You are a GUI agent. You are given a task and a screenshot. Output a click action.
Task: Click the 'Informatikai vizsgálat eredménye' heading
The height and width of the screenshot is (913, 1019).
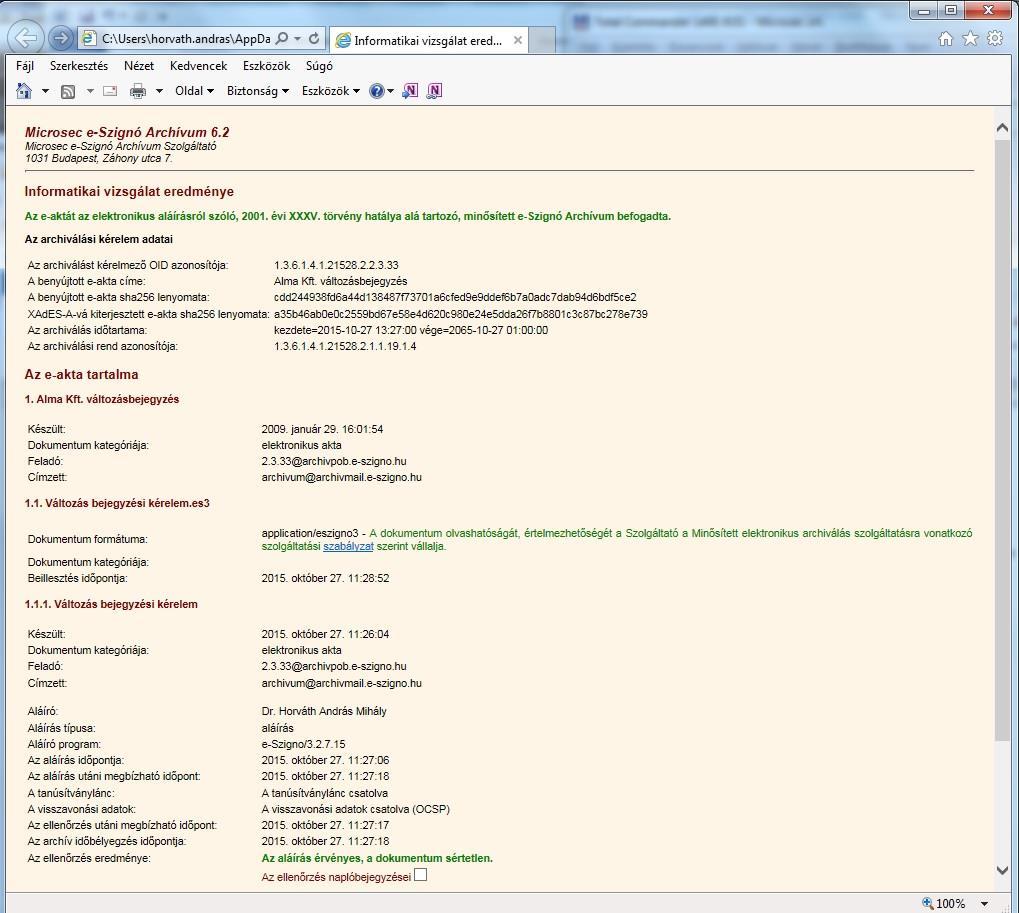[x=129, y=192]
